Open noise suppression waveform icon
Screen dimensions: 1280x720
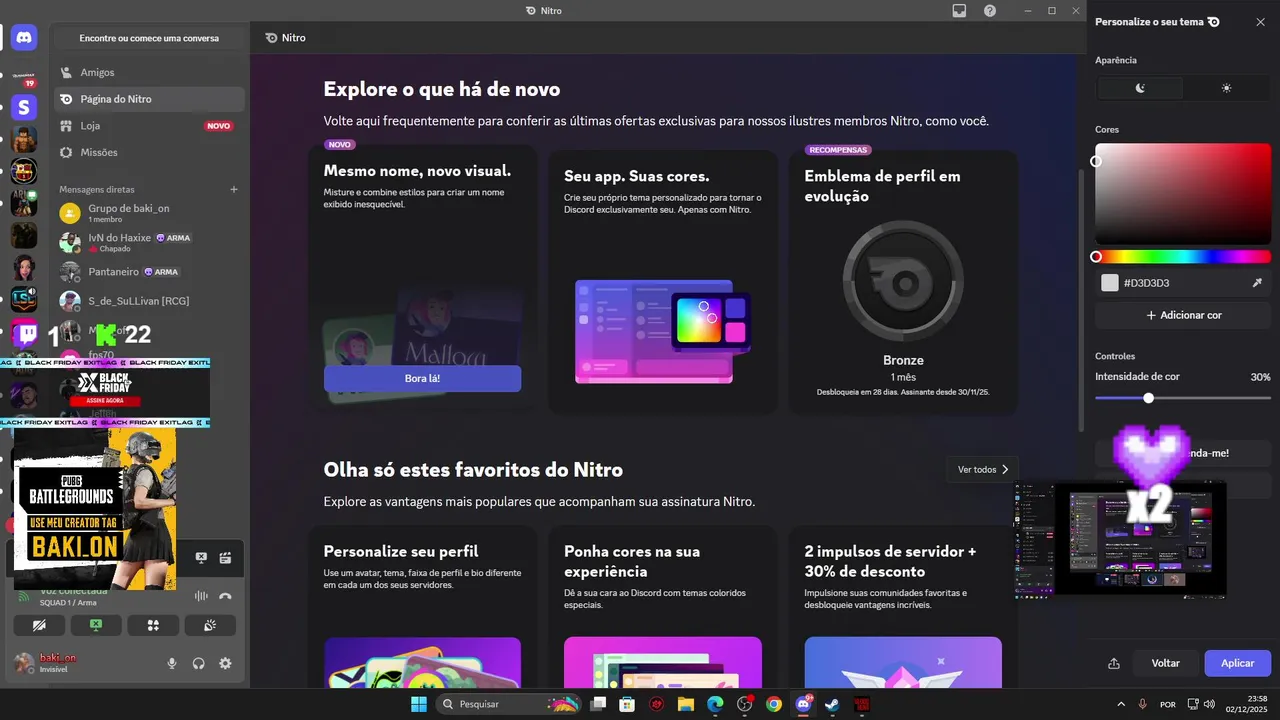(201, 596)
